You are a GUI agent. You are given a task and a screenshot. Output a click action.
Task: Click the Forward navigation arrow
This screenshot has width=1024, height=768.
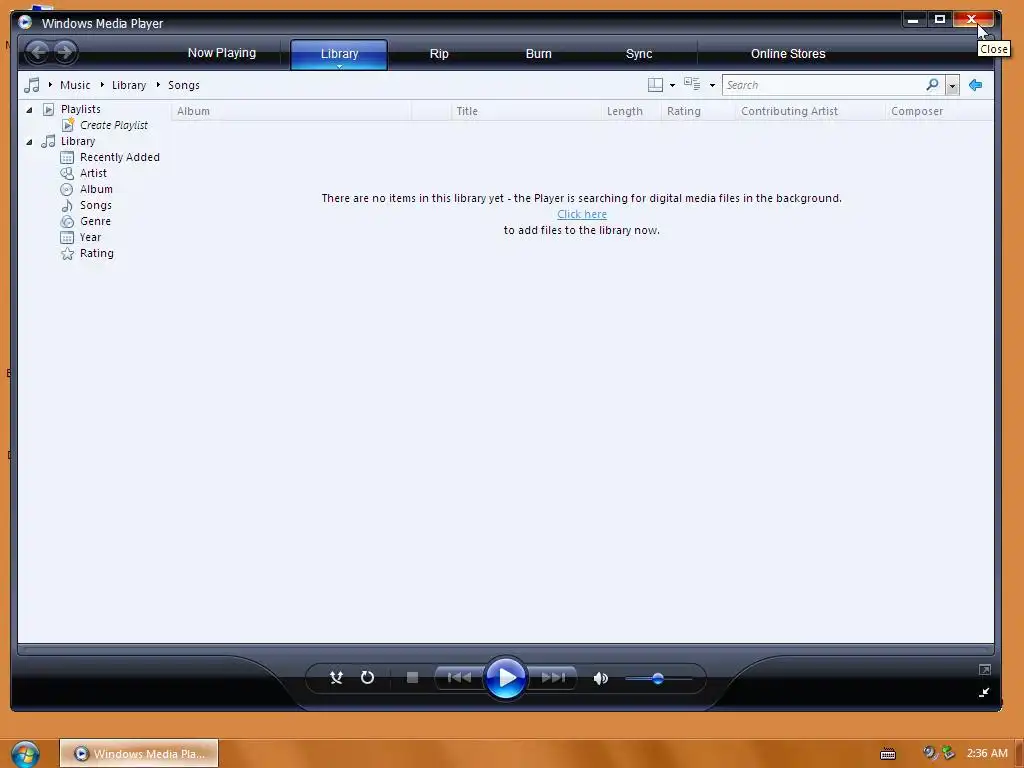point(65,52)
